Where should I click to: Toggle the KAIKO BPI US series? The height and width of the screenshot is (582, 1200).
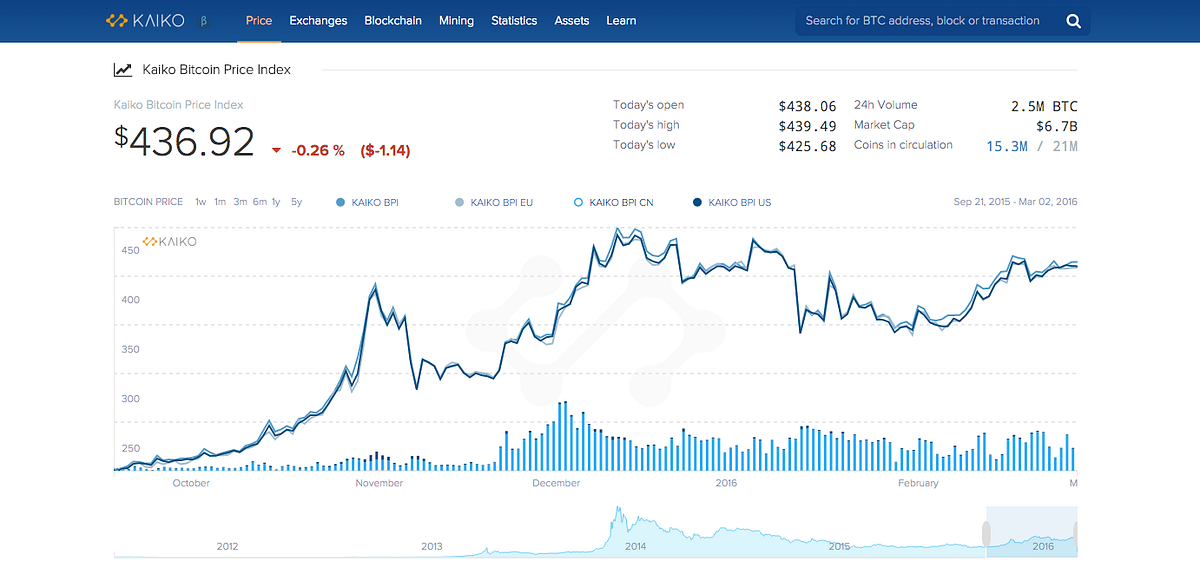coord(732,202)
